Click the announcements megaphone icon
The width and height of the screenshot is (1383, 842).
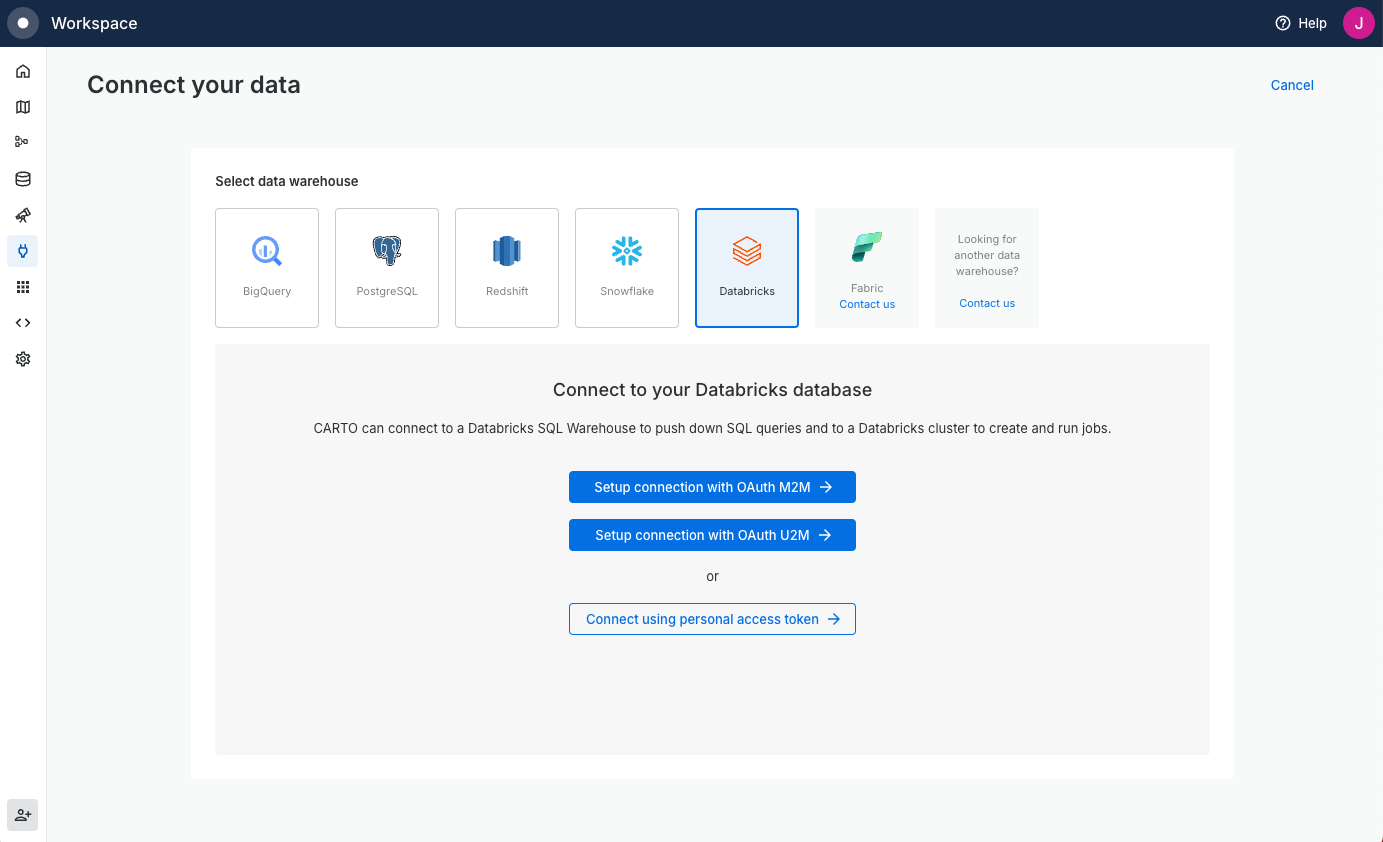[22, 215]
